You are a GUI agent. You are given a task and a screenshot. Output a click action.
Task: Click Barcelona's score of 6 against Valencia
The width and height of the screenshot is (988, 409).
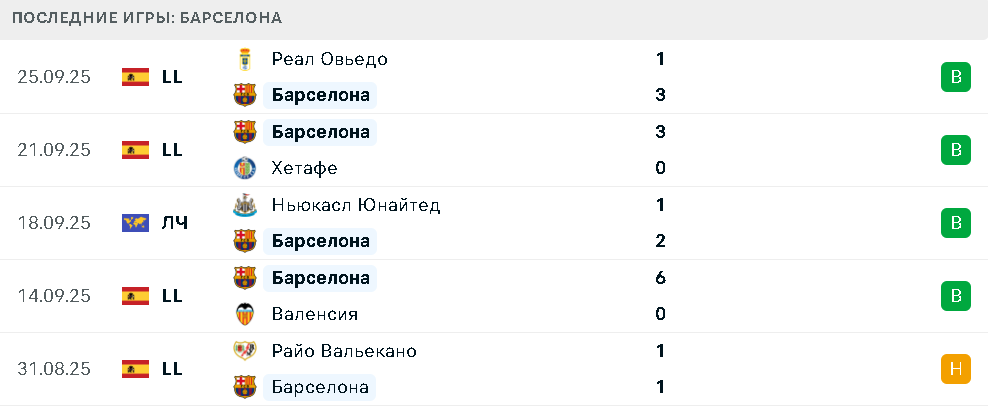pos(660,278)
